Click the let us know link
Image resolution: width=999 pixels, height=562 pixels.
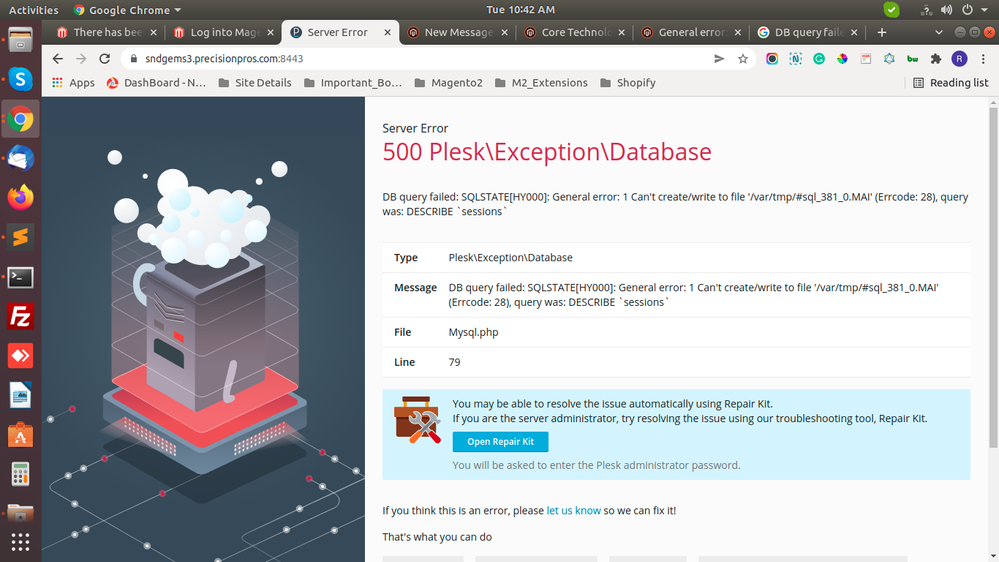click(x=573, y=510)
